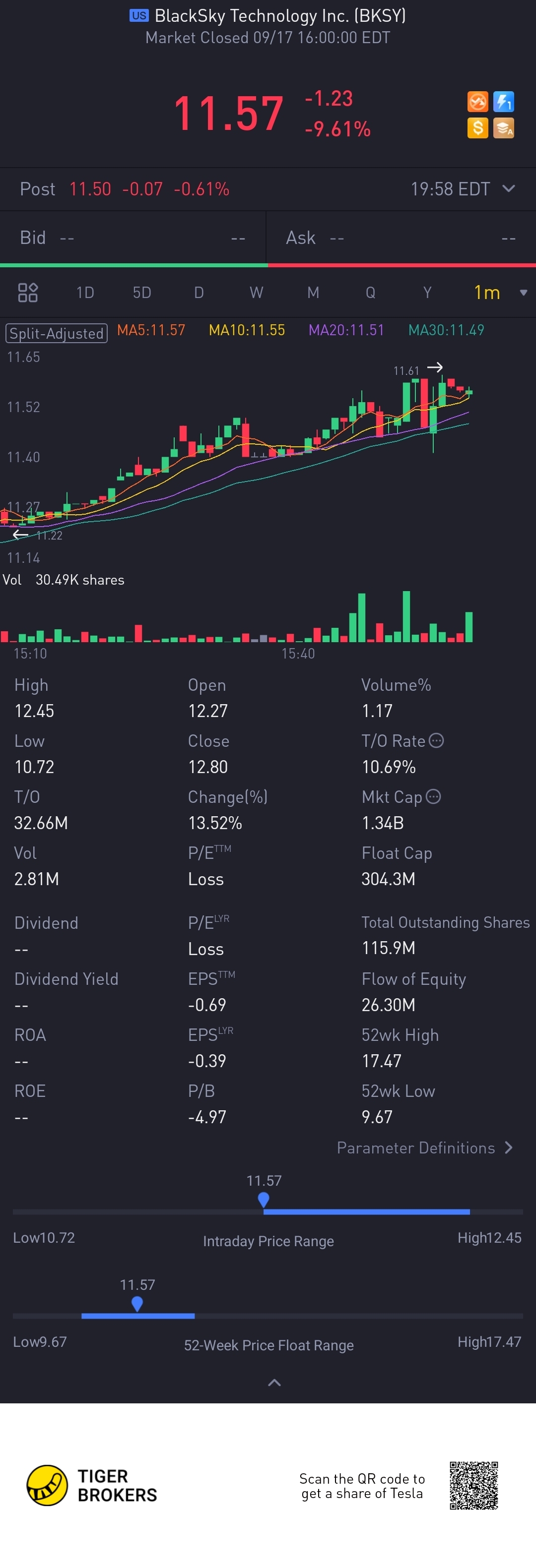
Task: Switch to the 5D chart tab
Action: pyautogui.click(x=142, y=293)
